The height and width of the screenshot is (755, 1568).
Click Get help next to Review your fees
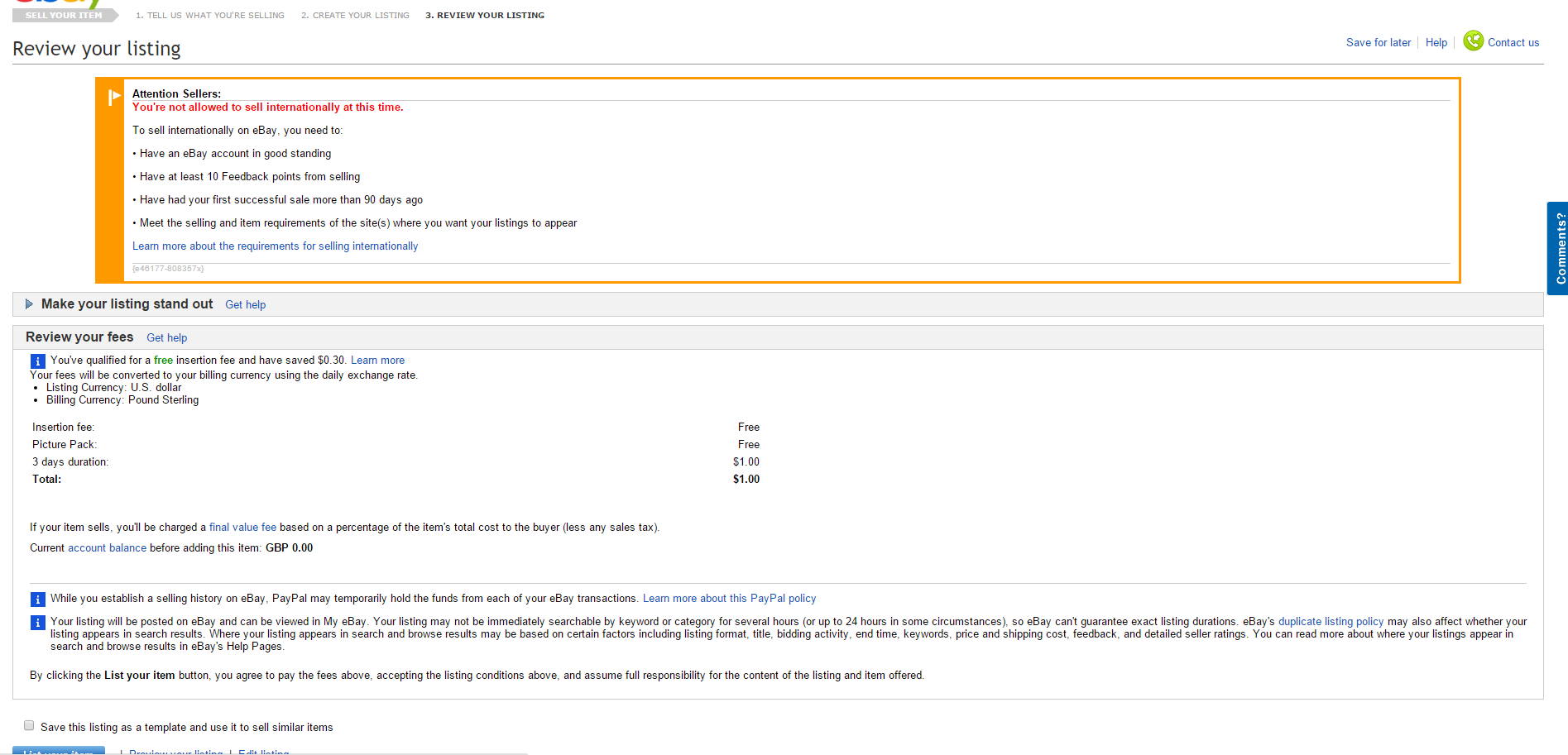click(x=166, y=338)
